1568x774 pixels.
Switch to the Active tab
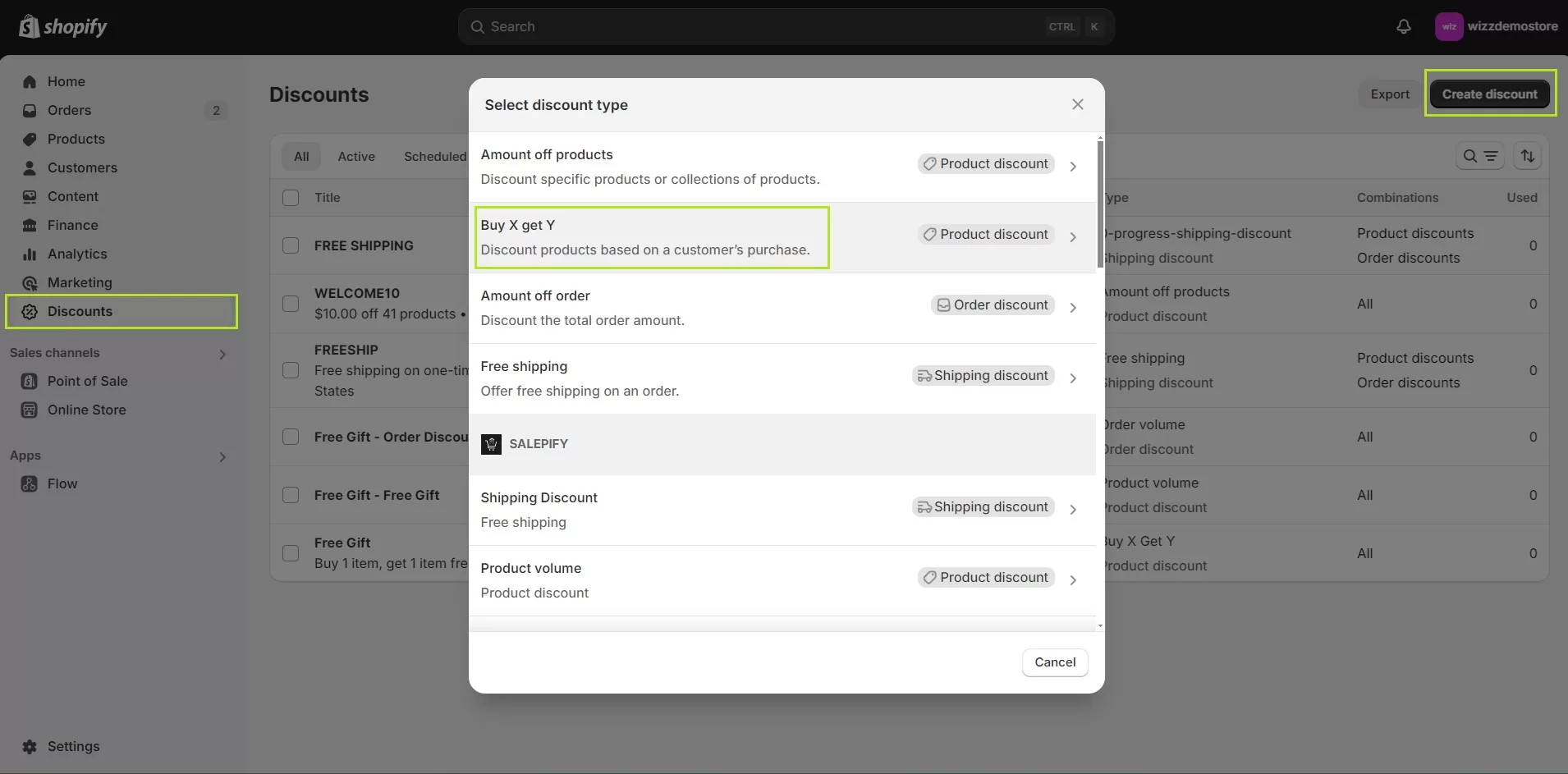coord(356,156)
